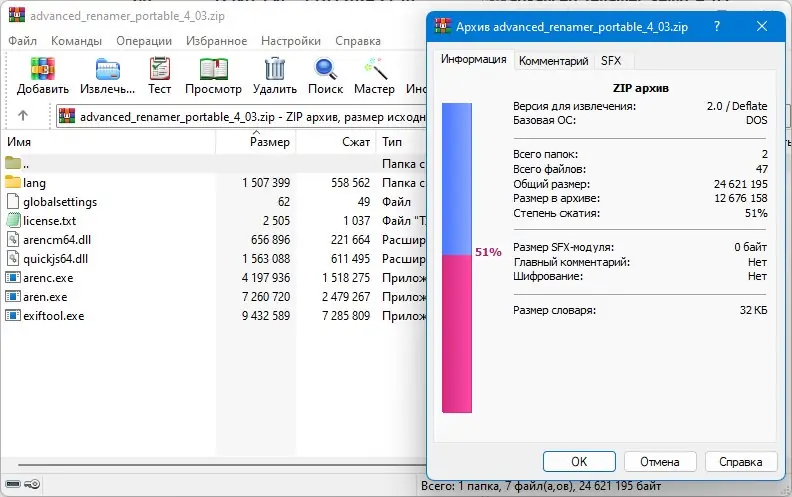Sort the list by the Сжат column
The height and width of the screenshot is (497, 792).
coord(335,142)
